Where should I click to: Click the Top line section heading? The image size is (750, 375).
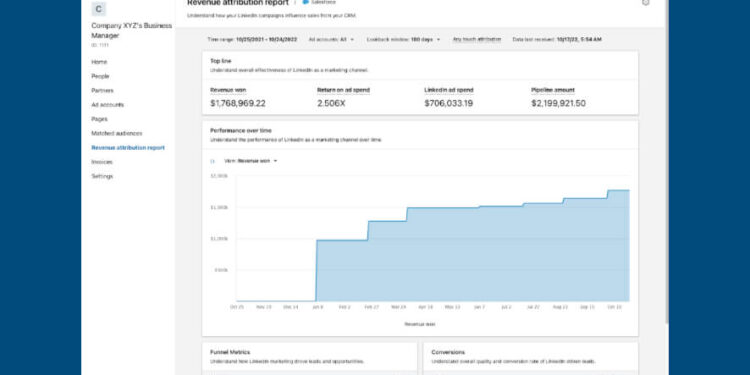point(221,61)
